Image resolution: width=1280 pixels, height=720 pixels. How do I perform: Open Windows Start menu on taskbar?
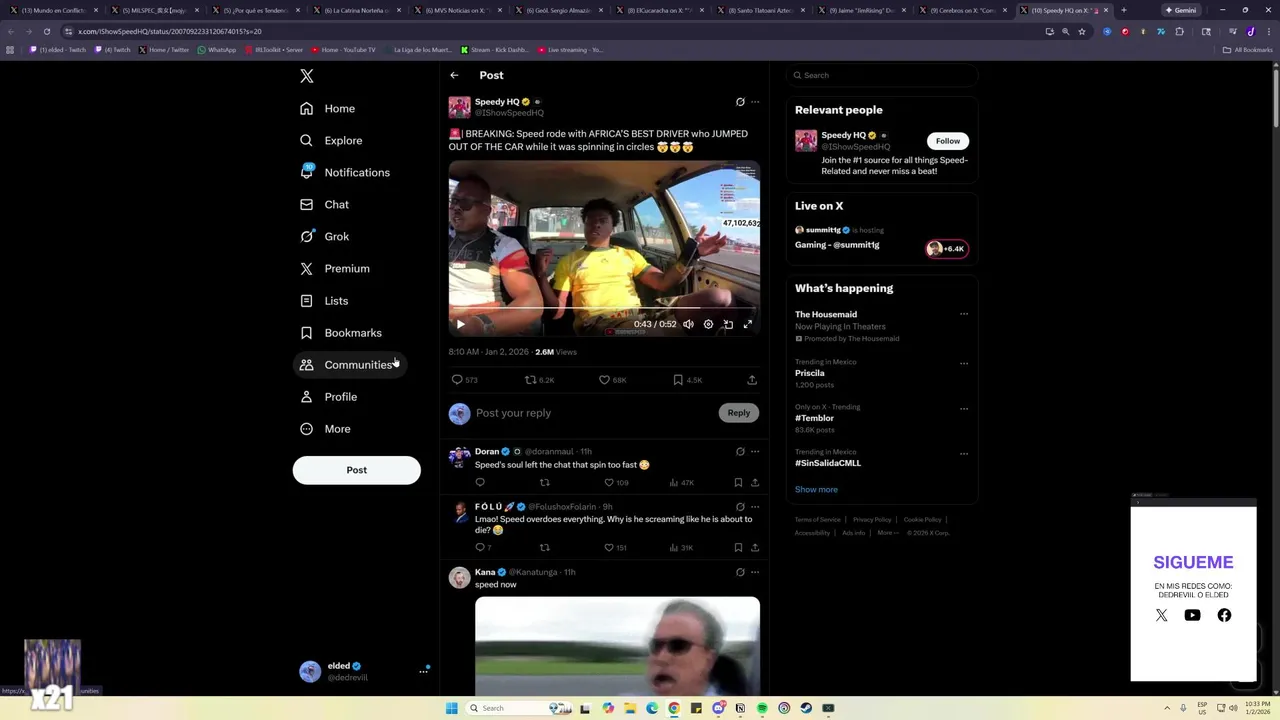point(451,708)
